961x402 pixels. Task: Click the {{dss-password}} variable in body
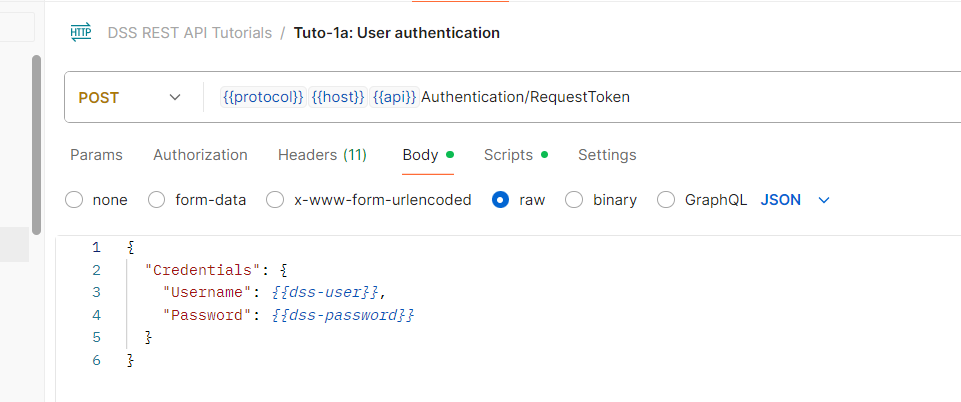point(343,315)
